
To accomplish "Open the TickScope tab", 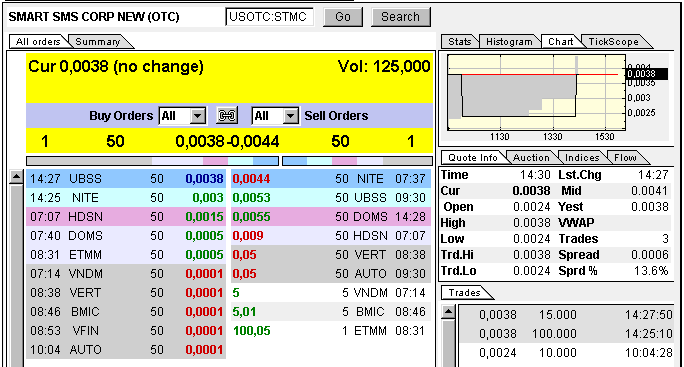I will 613,41.
